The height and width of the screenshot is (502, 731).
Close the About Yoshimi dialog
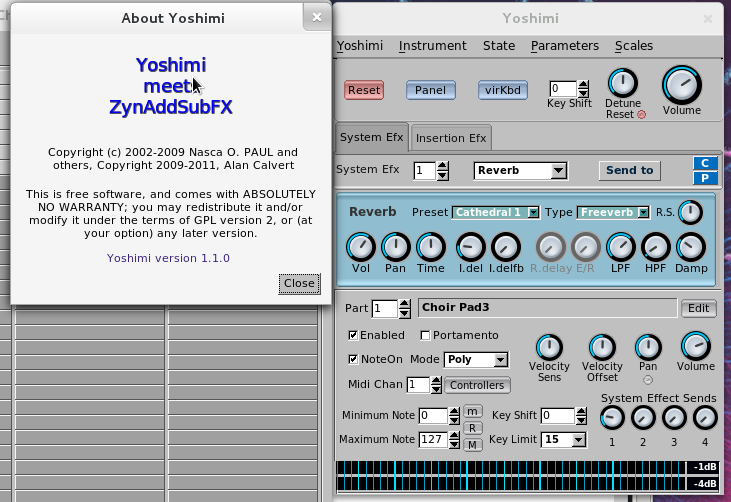click(299, 283)
